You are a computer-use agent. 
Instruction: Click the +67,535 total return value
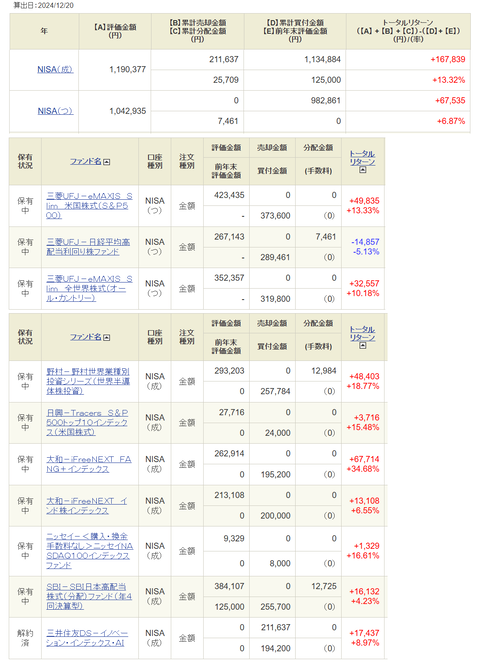pos(450,100)
